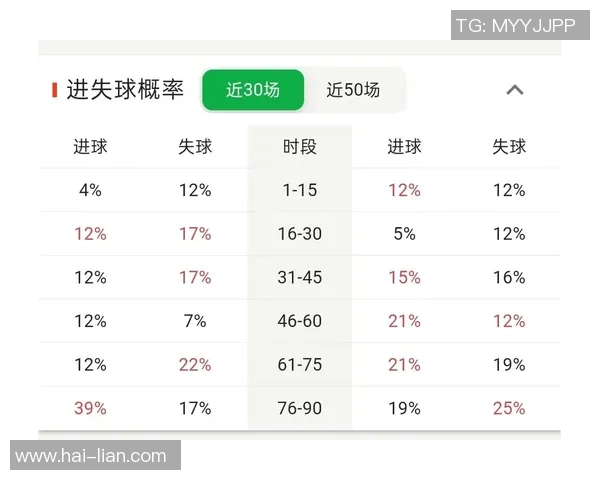Click the right-side 失球 column header
Viewport: 600px width, 480px height.
coord(509,147)
